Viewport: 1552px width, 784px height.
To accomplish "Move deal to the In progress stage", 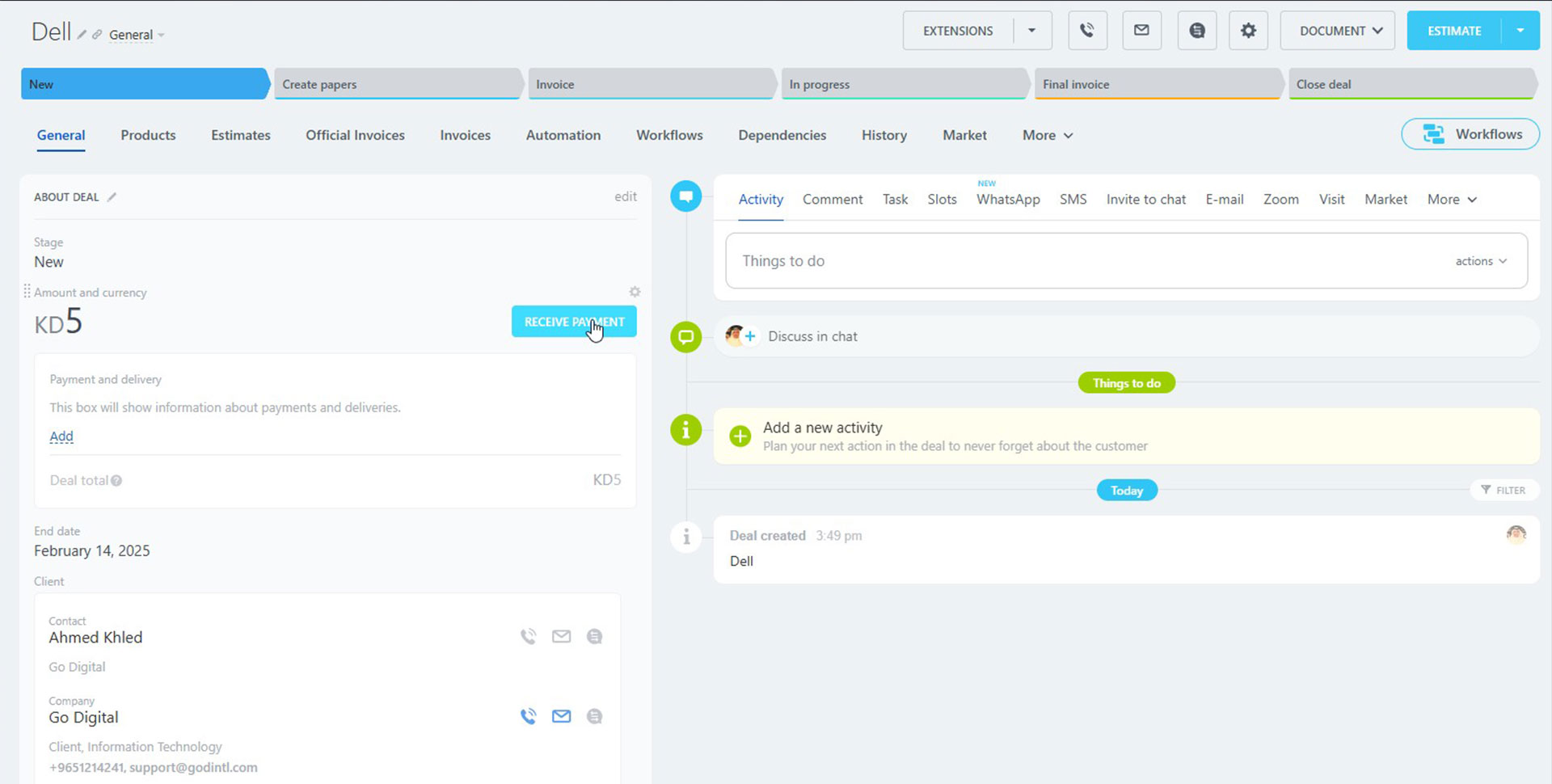I will tap(904, 84).
